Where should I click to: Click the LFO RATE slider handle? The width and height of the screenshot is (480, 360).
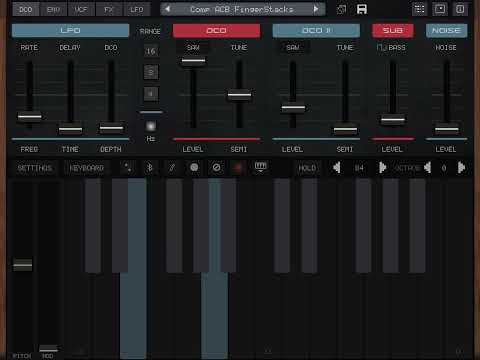[30, 117]
